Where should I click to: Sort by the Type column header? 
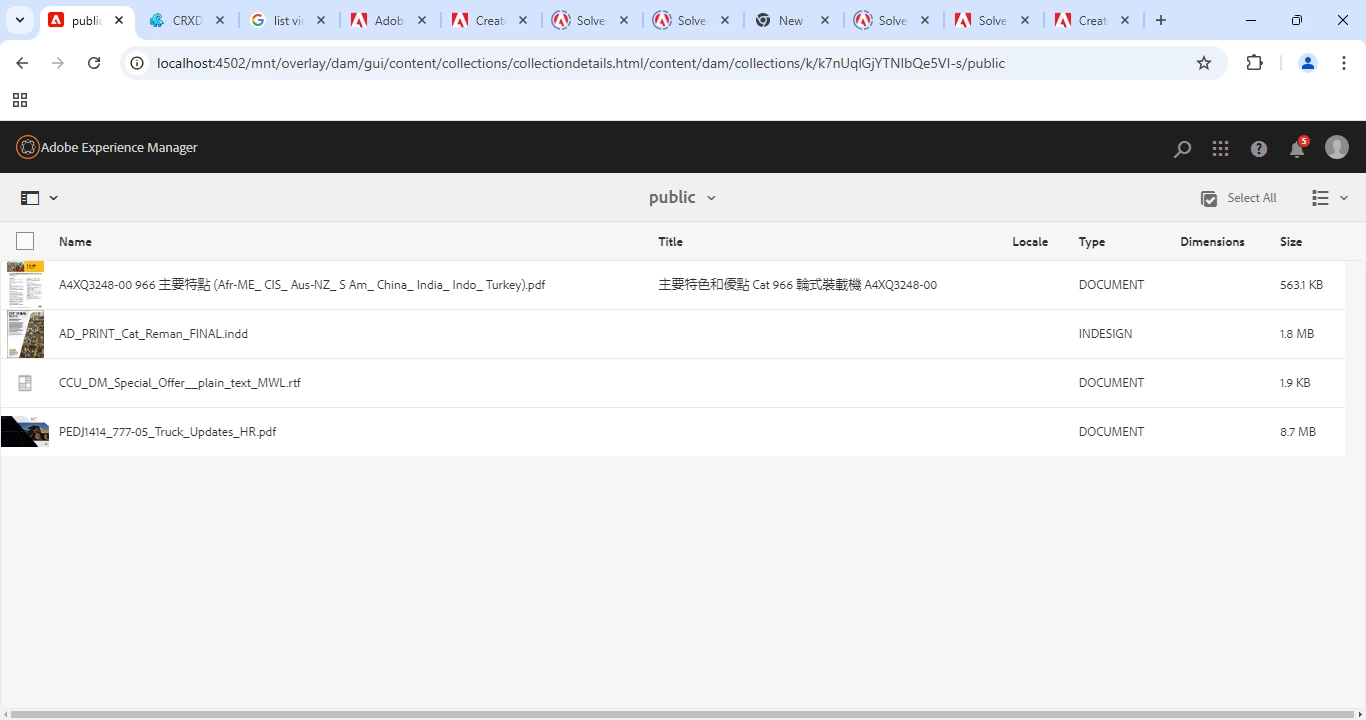1092,242
